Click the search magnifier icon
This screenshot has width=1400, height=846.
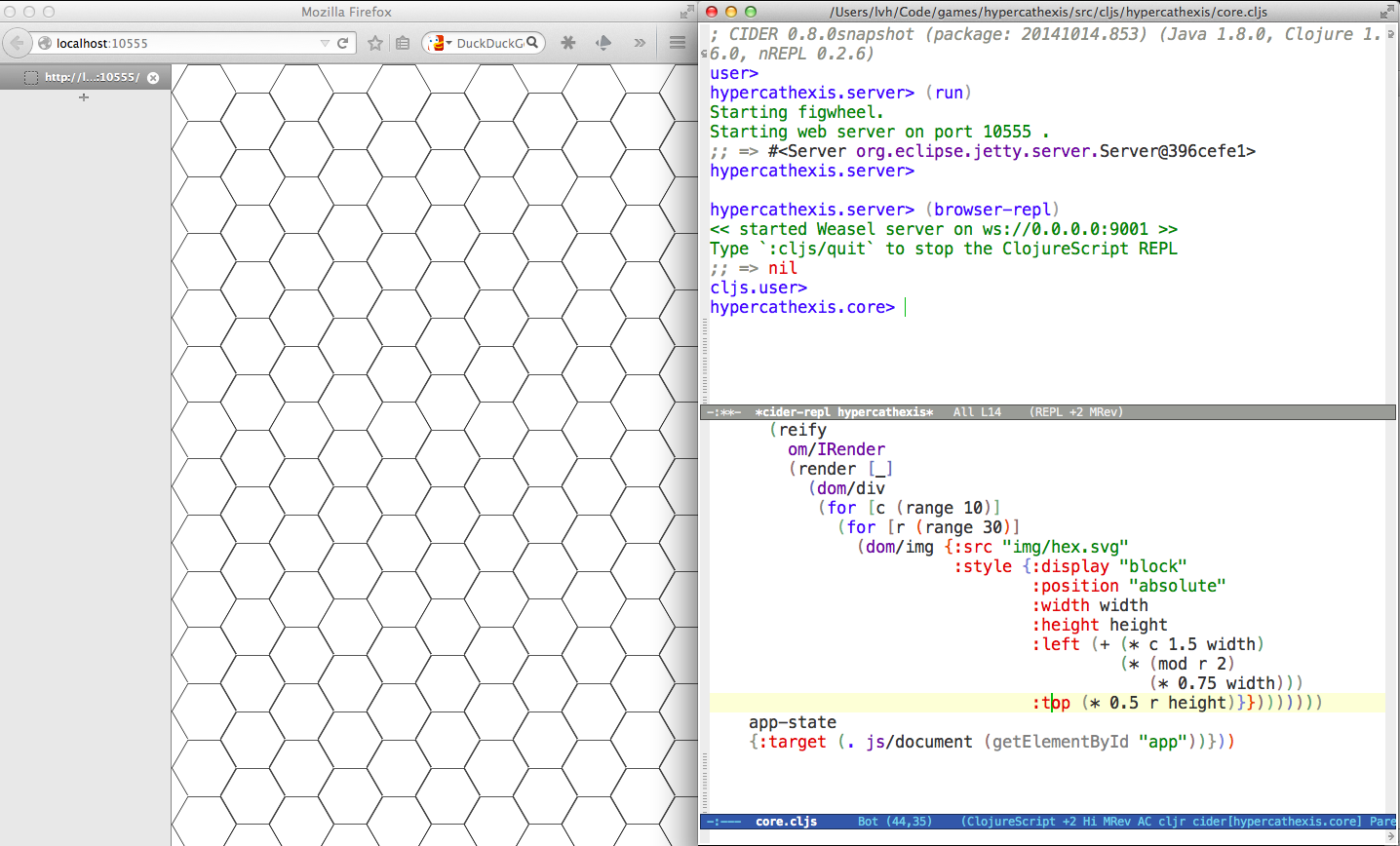click(x=532, y=43)
